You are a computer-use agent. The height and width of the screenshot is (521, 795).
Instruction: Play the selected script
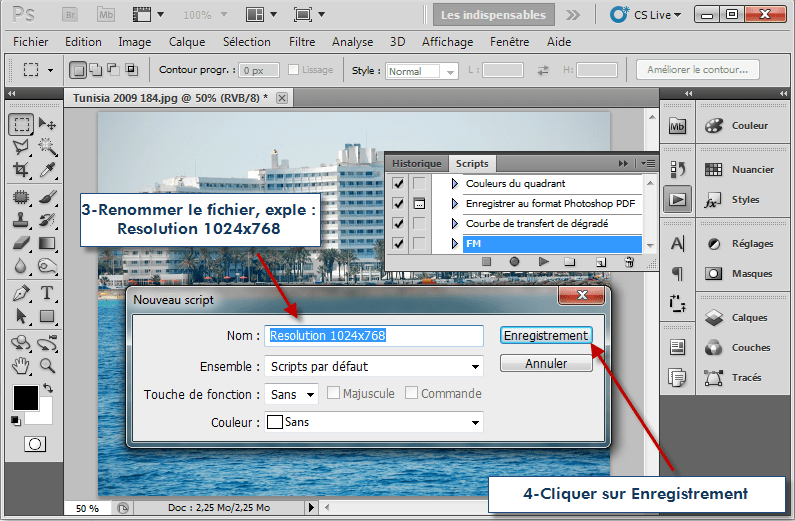coord(544,262)
